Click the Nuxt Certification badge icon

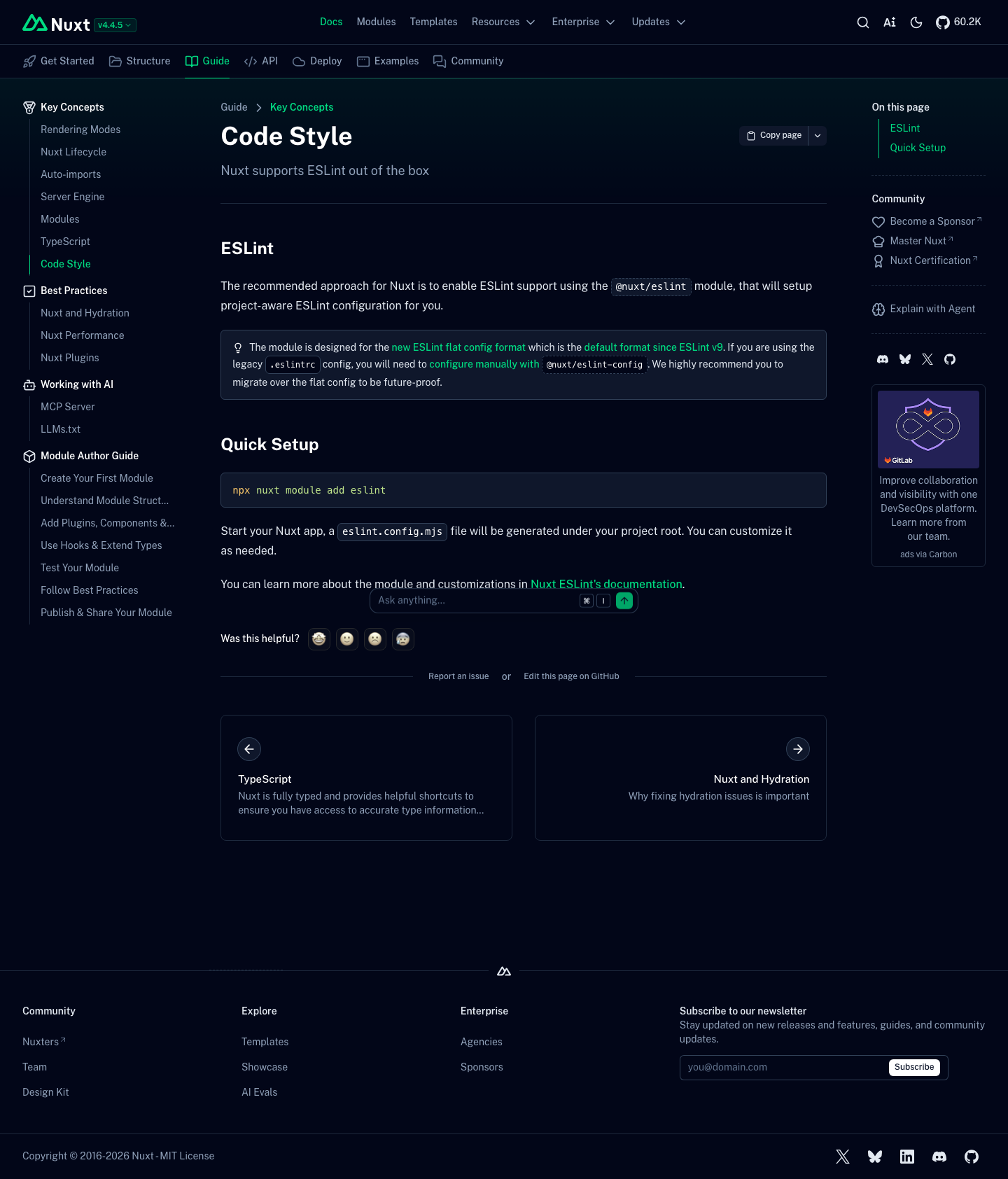tap(878, 261)
